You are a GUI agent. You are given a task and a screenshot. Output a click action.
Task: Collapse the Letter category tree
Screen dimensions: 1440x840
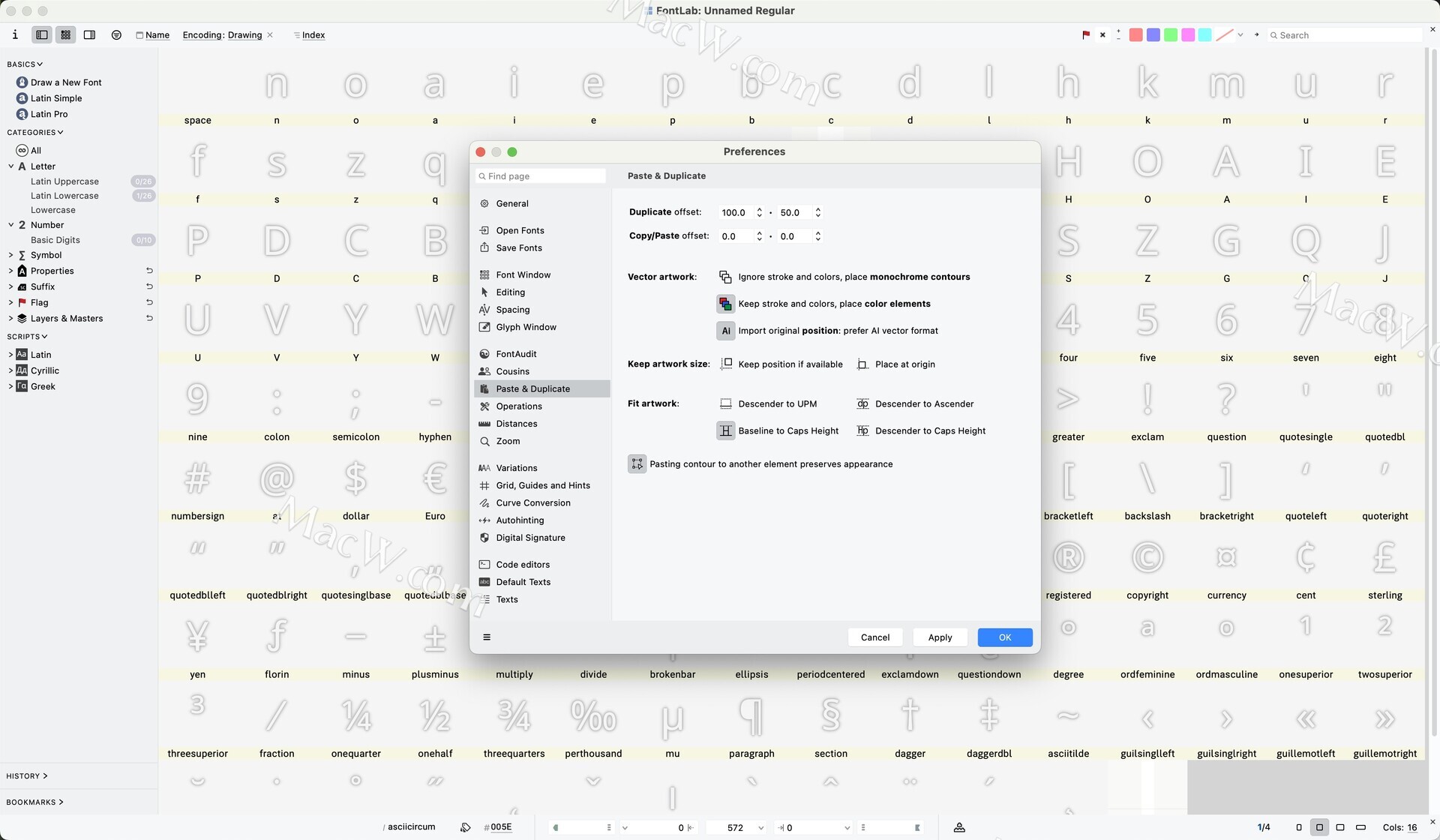pyautogui.click(x=11, y=166)
